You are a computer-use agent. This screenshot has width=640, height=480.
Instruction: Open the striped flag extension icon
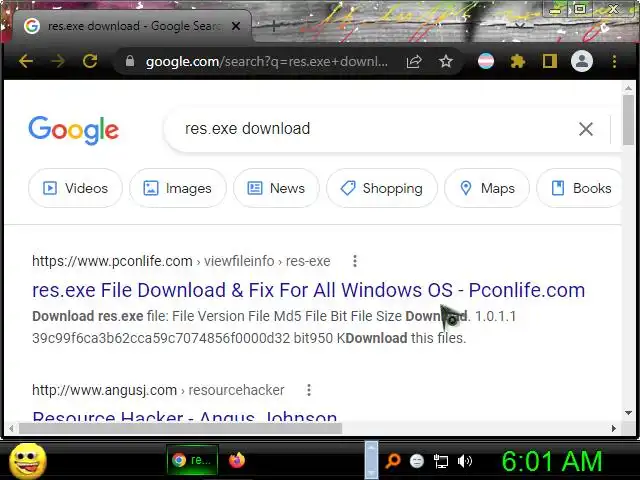[x=486, y=62]
